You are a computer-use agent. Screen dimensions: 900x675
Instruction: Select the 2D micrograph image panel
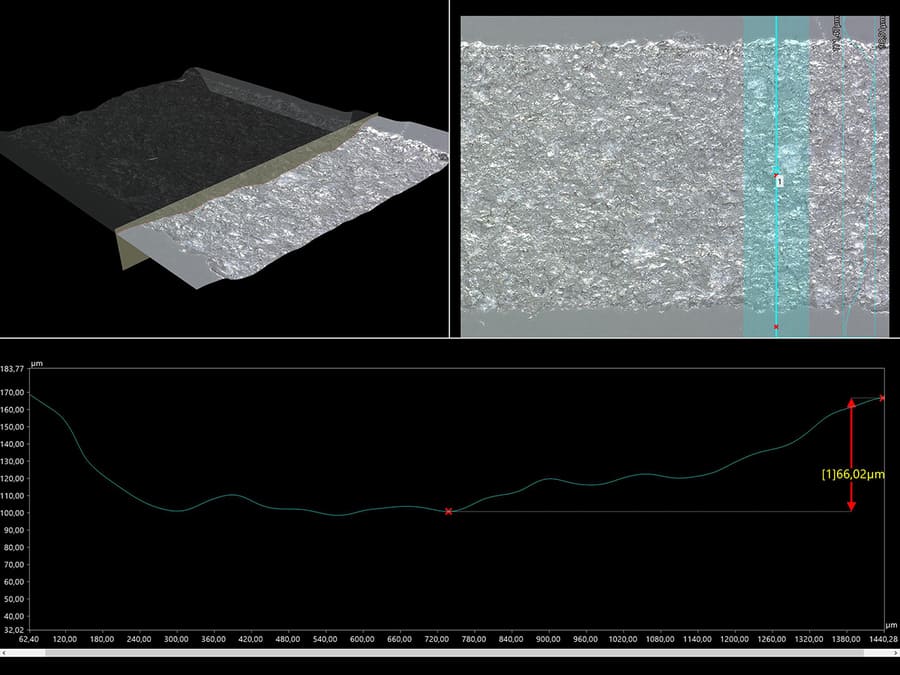(x=600, y=170)
